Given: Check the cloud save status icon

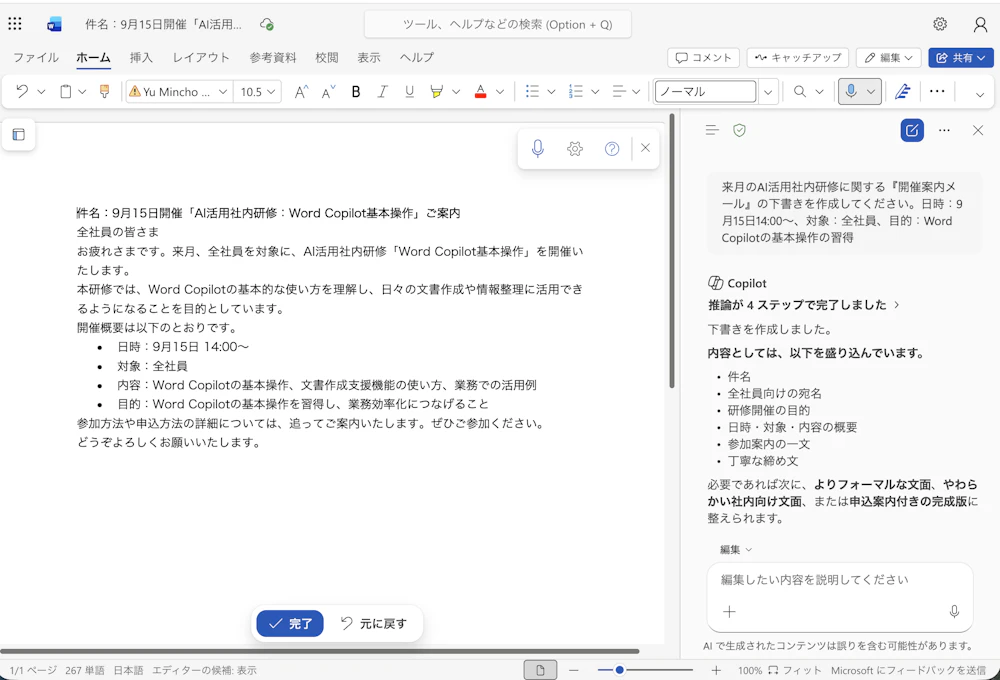Looking at the screenshot, I should coord(267,24).
